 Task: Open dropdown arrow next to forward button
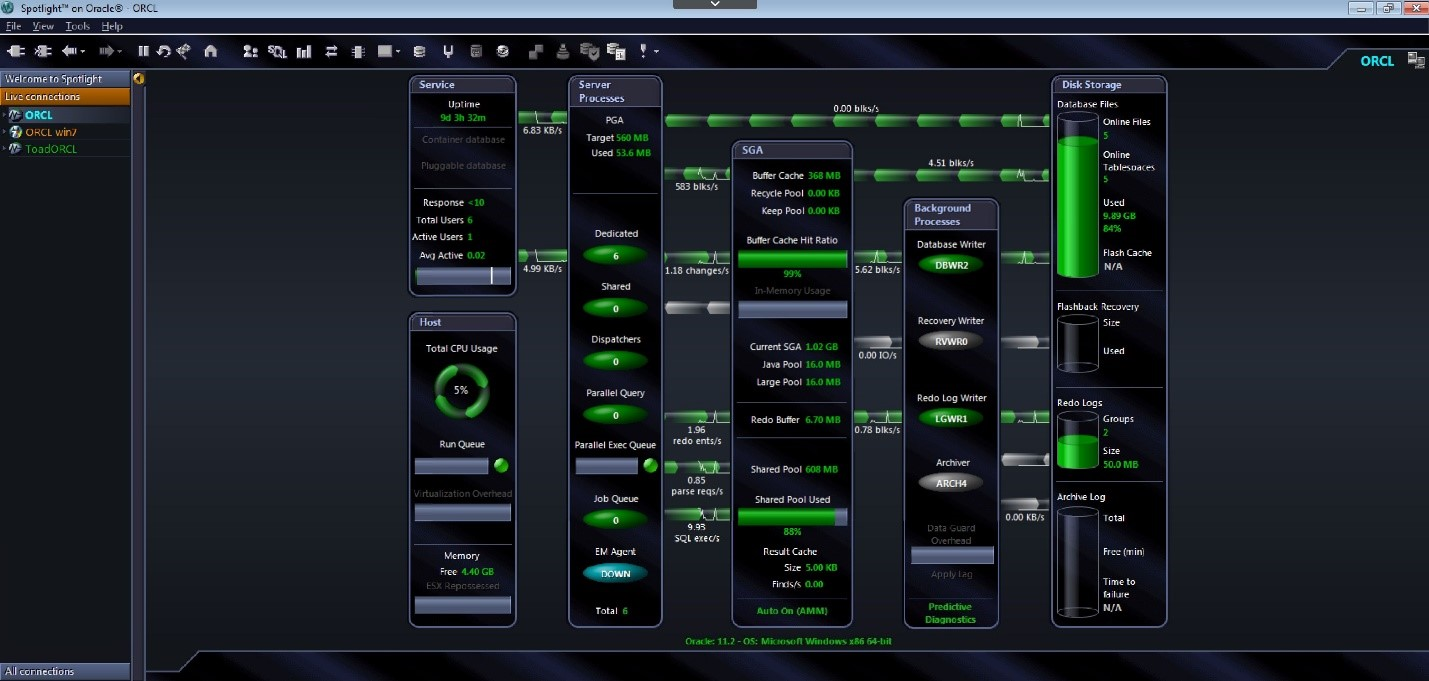click(119, 51)
